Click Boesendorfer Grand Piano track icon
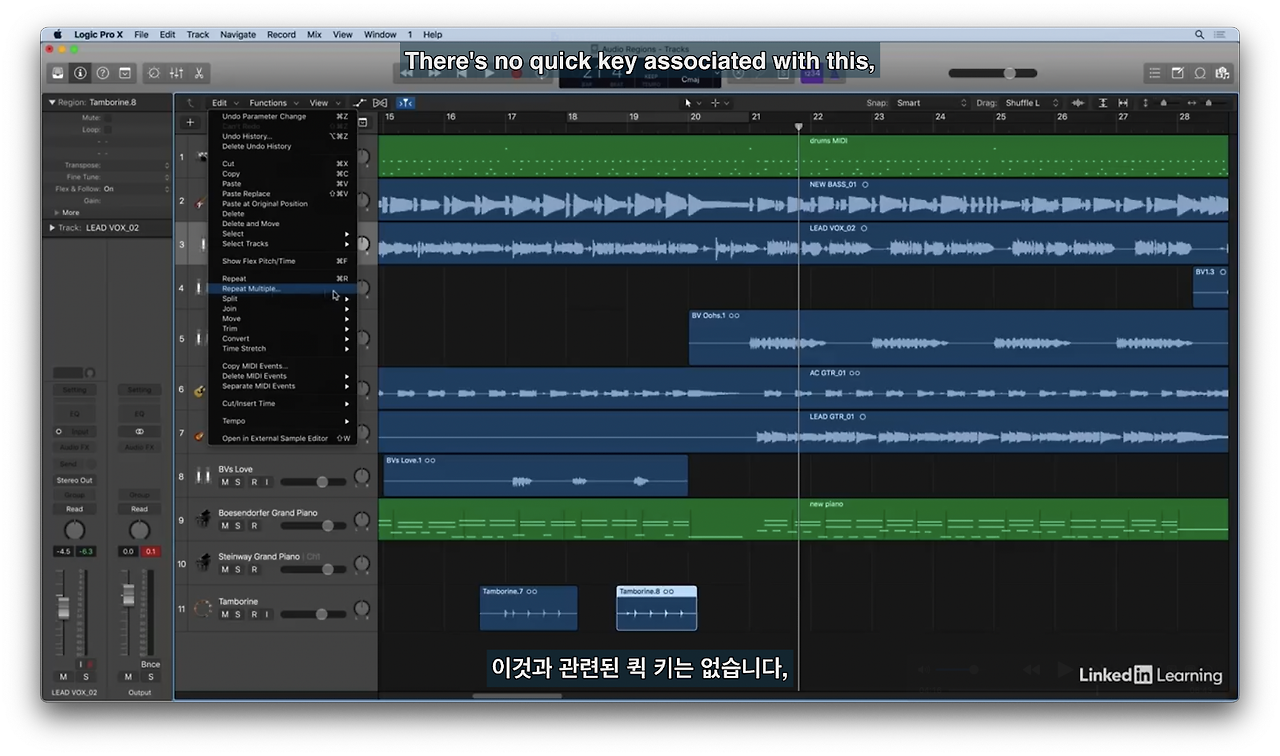Image resolution: width=1280 pixels, height=756 pixels. (x=203, y=520)
